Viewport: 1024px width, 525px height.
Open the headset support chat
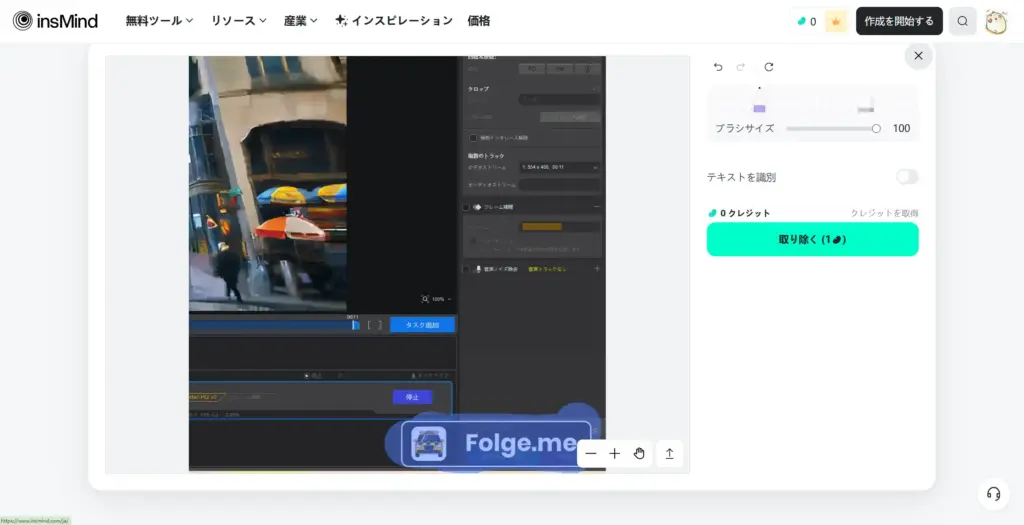(993, 494)
